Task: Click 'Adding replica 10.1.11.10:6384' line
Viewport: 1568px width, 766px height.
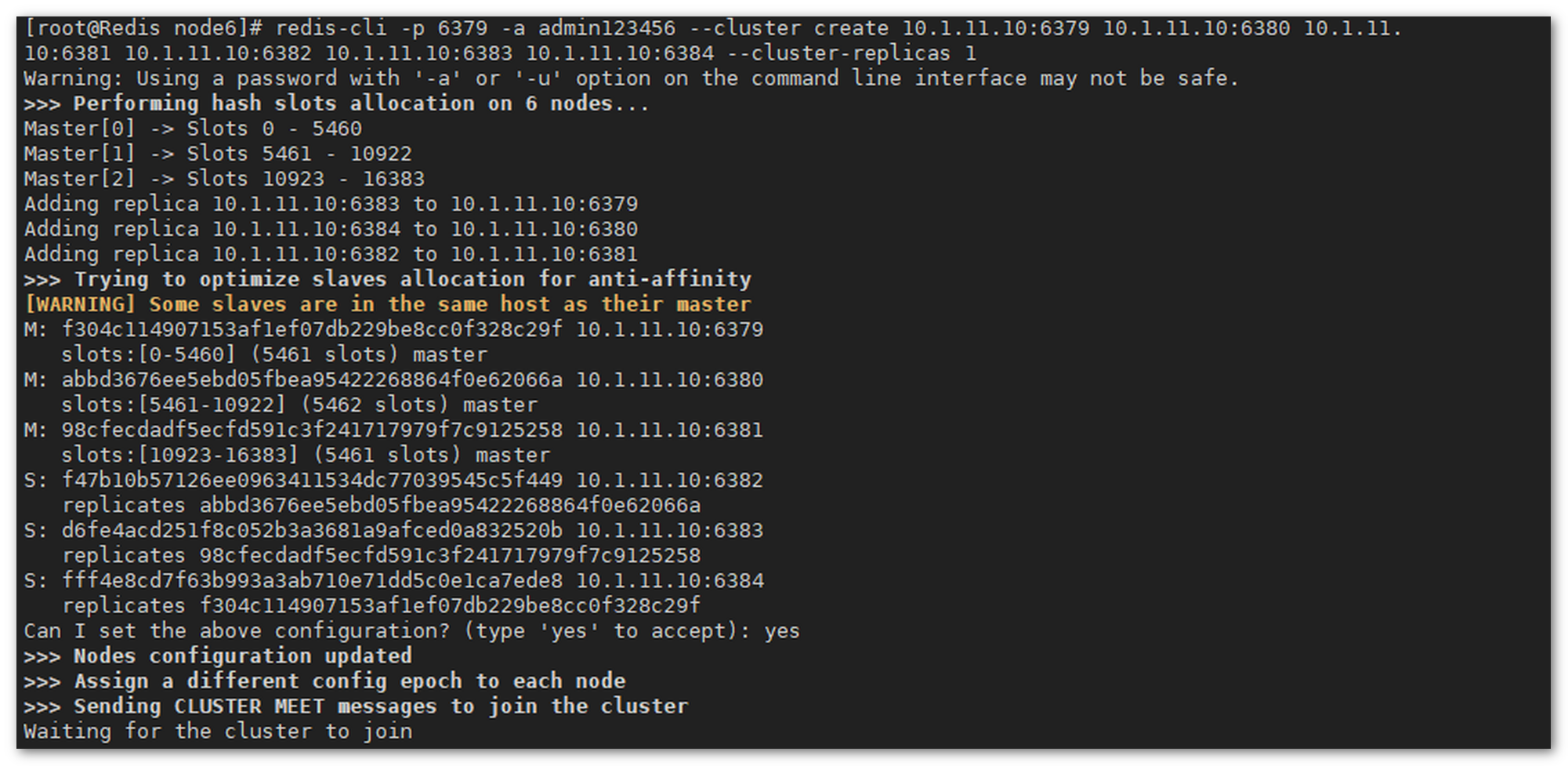Action: pyautogui.click(x=331, y=229)
